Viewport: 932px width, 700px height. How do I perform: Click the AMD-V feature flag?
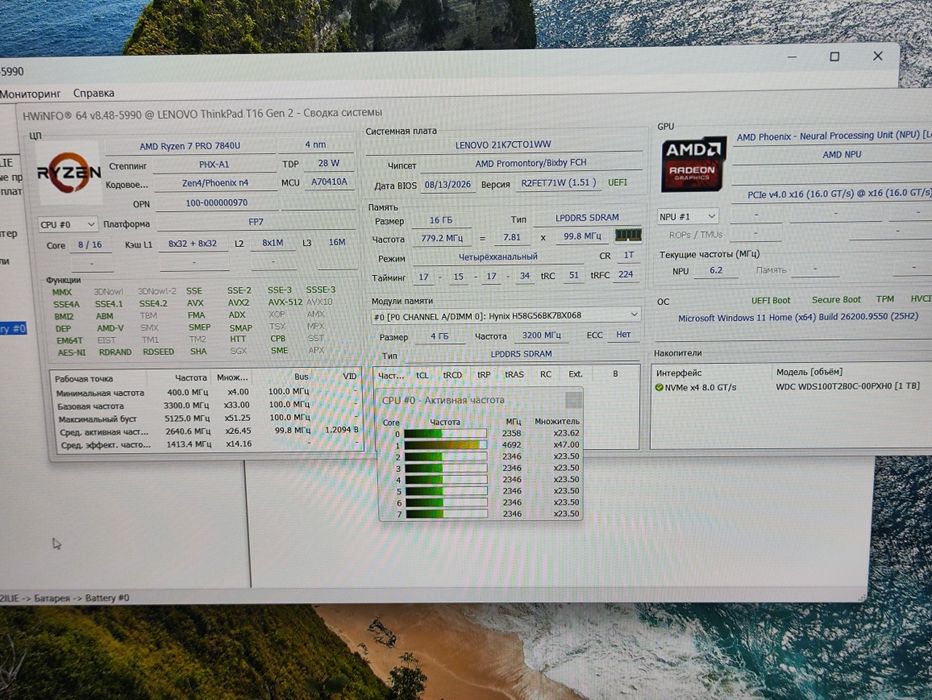[x=110, y=328]
